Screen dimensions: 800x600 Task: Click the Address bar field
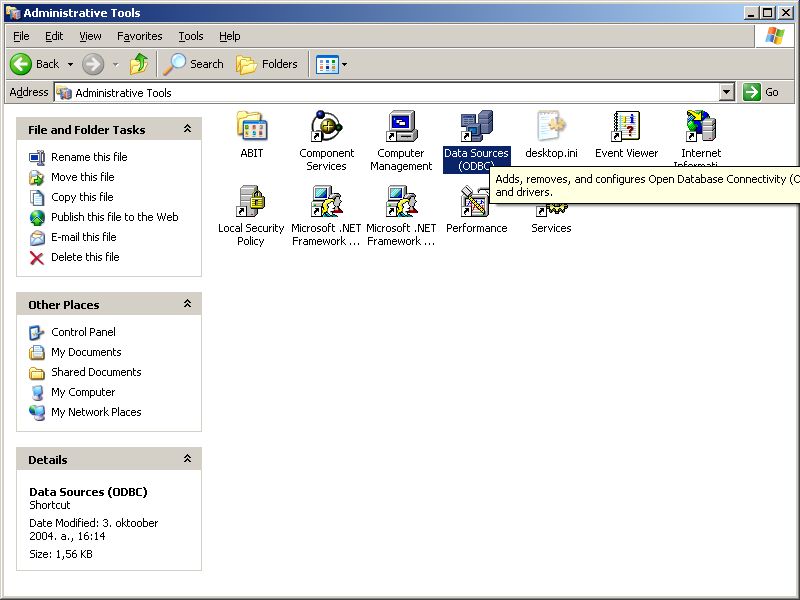point(387,92)
